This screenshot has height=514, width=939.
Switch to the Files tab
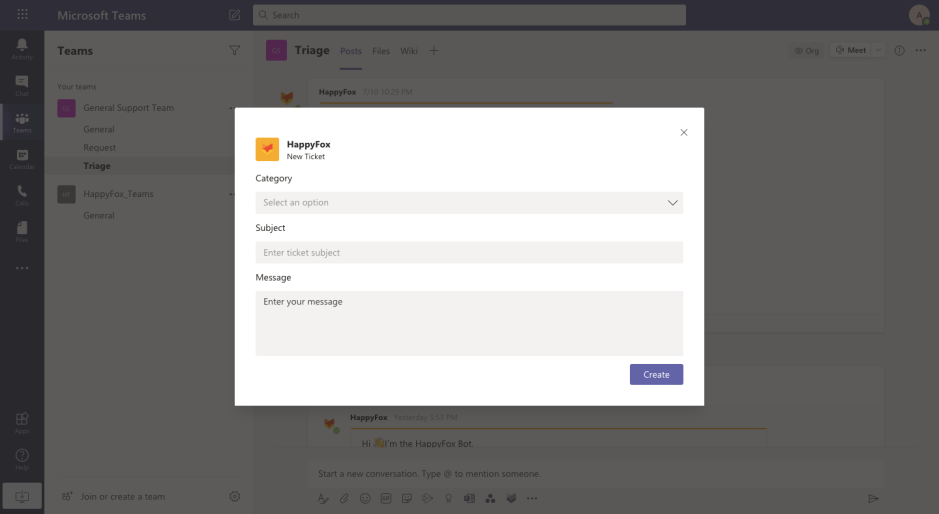click(381, 51)
